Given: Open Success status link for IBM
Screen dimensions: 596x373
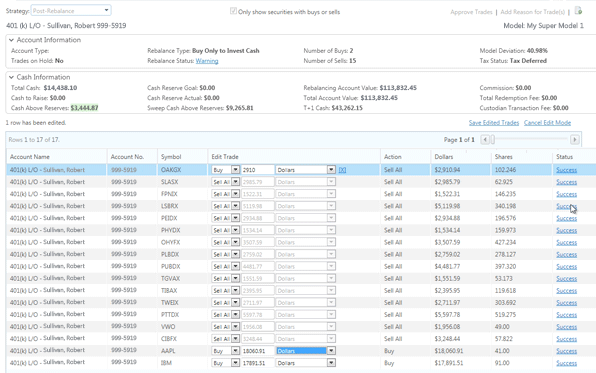Looking at the screenshot, I should 566,363.
